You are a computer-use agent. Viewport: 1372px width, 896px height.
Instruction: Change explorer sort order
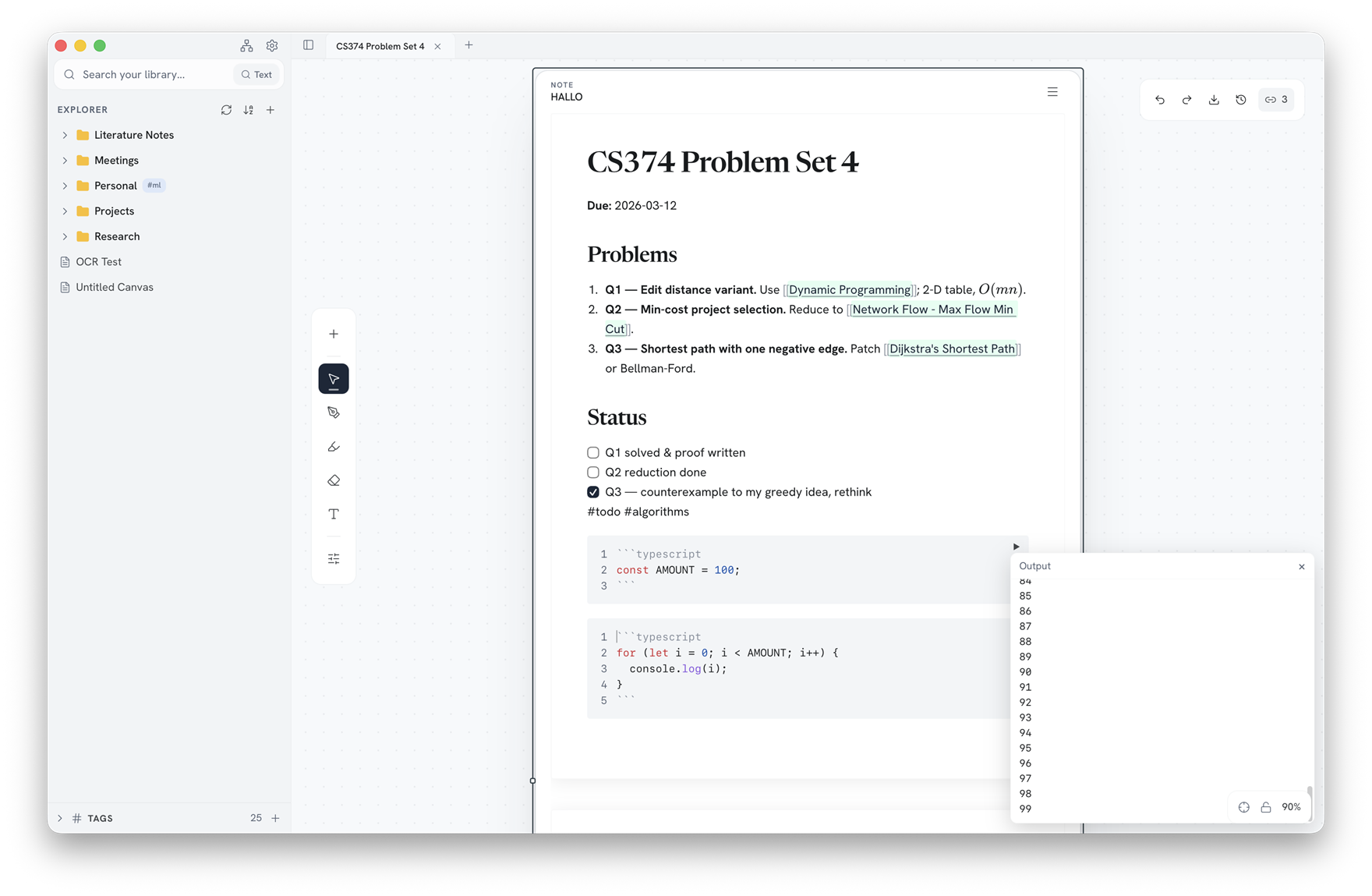pos(248,110)
